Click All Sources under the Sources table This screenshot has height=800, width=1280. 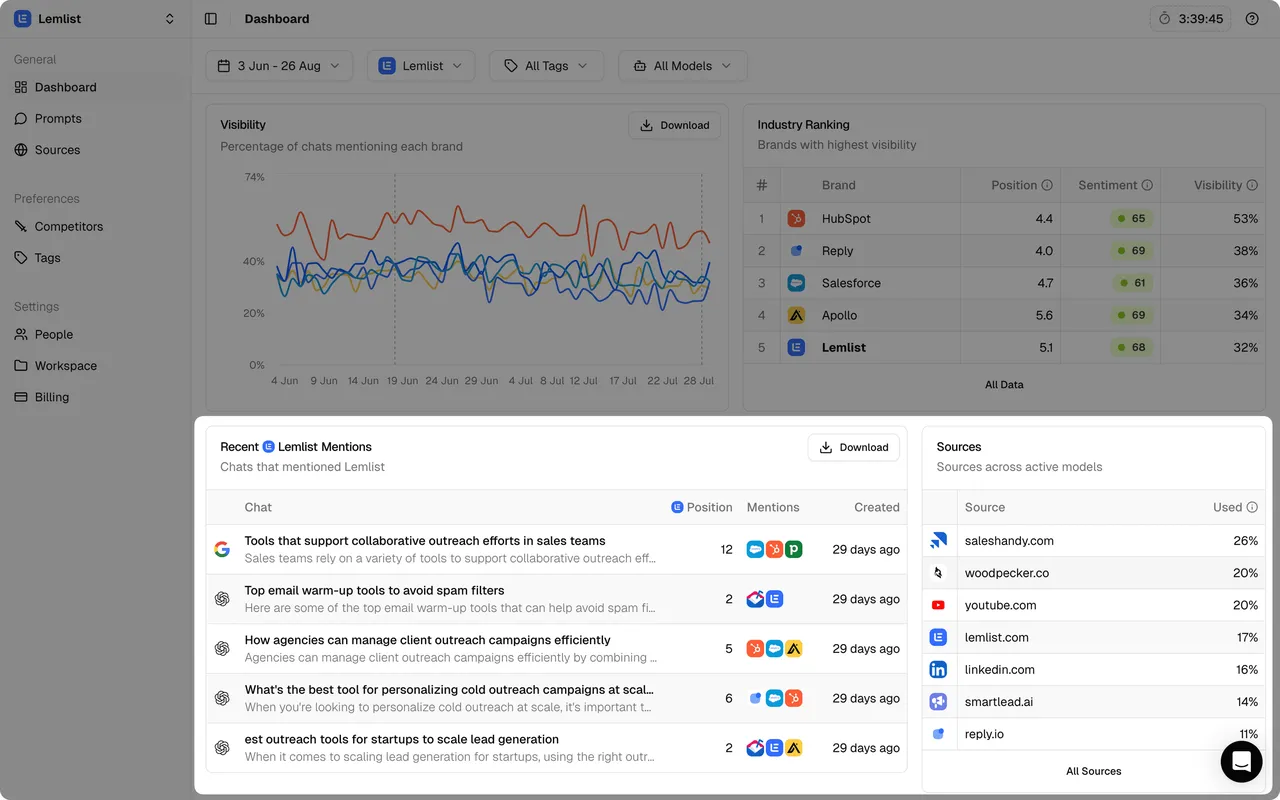pos(1093,771)
